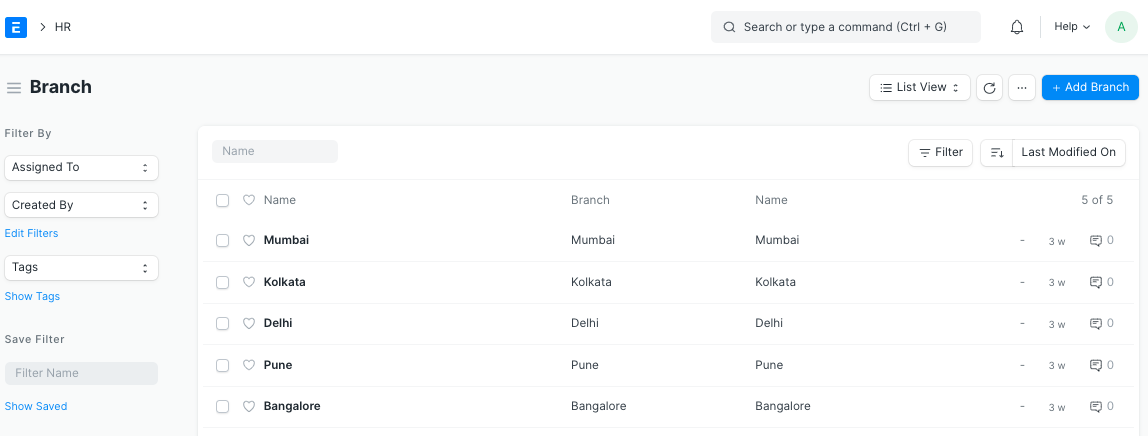Toggle sort order direction icon
This screenshot has width=1148, height=436.
997,152
